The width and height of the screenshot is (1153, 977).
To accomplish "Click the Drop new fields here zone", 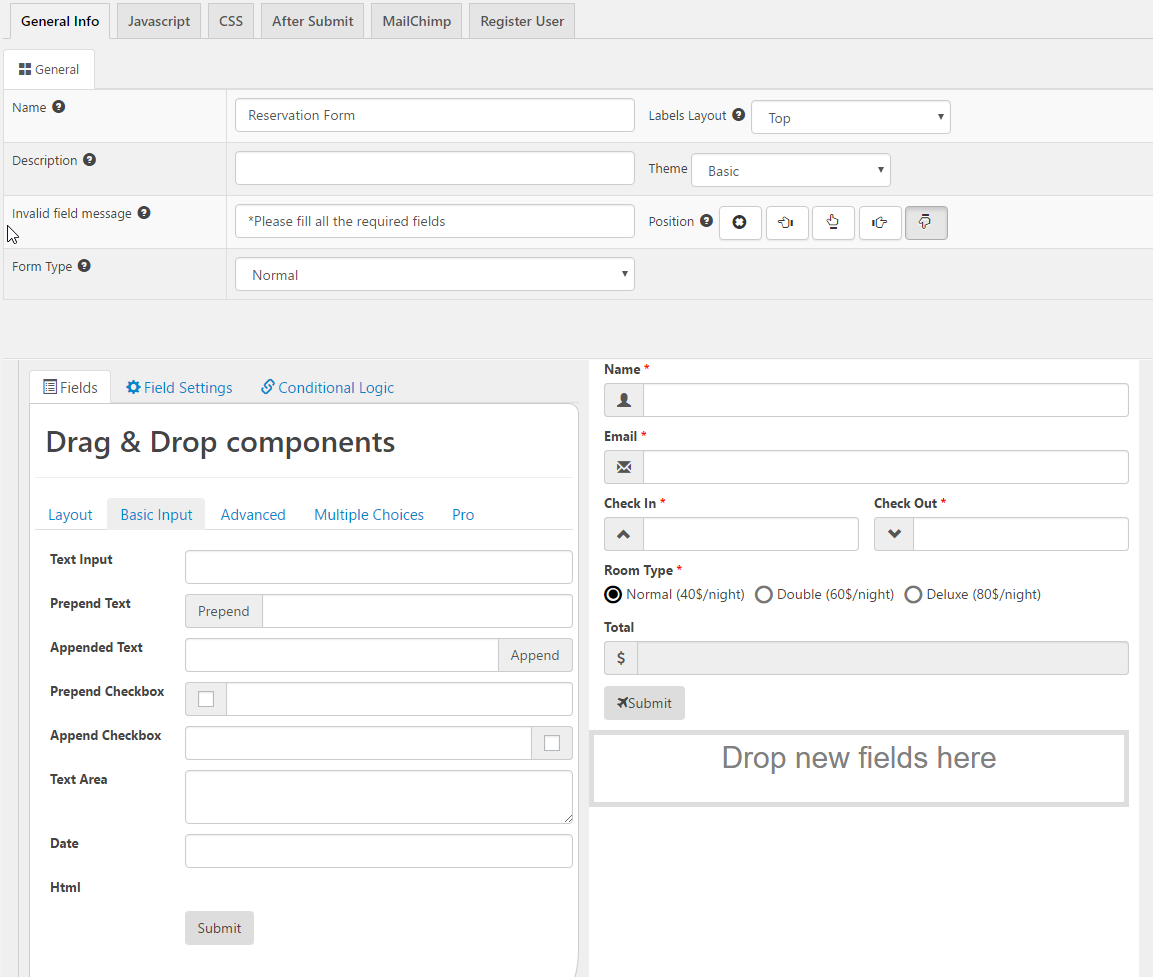I will pos(859,768).
